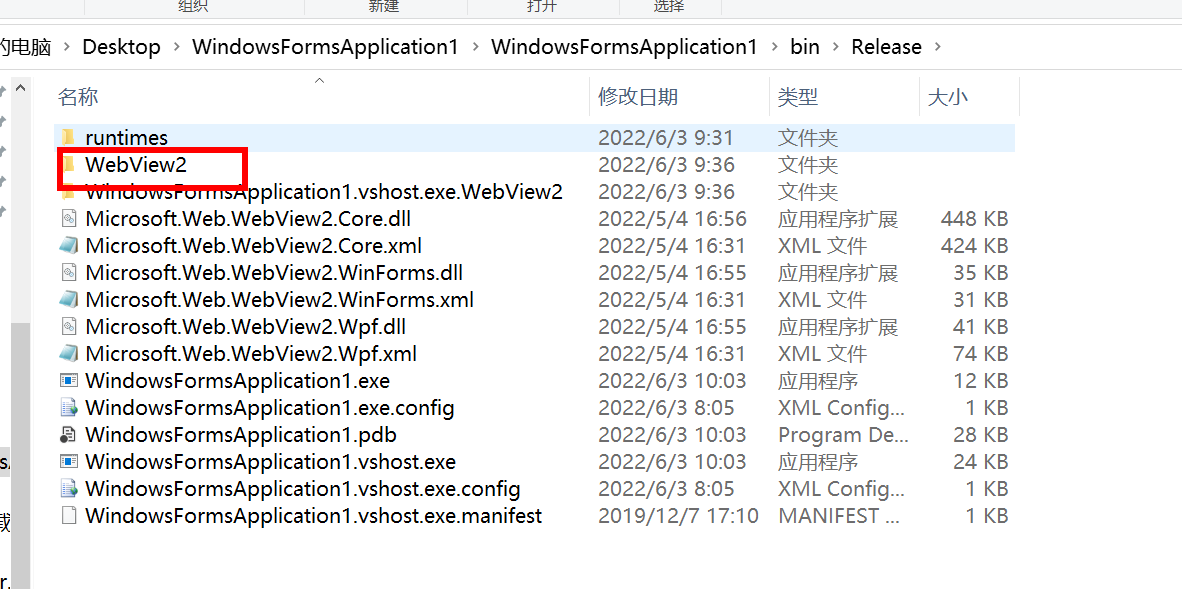
Task: Select Microsoft.Web.WebView2.Core.dll file icon
Action: 69,219
